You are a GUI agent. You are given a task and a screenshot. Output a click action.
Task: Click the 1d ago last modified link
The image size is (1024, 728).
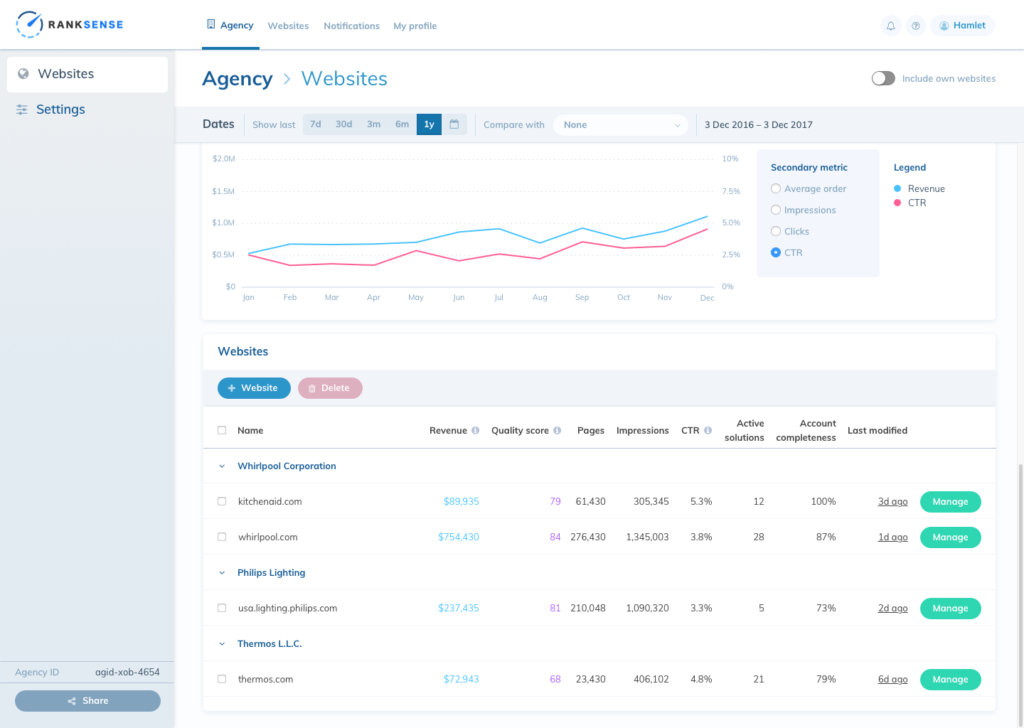tap(892, 537)
